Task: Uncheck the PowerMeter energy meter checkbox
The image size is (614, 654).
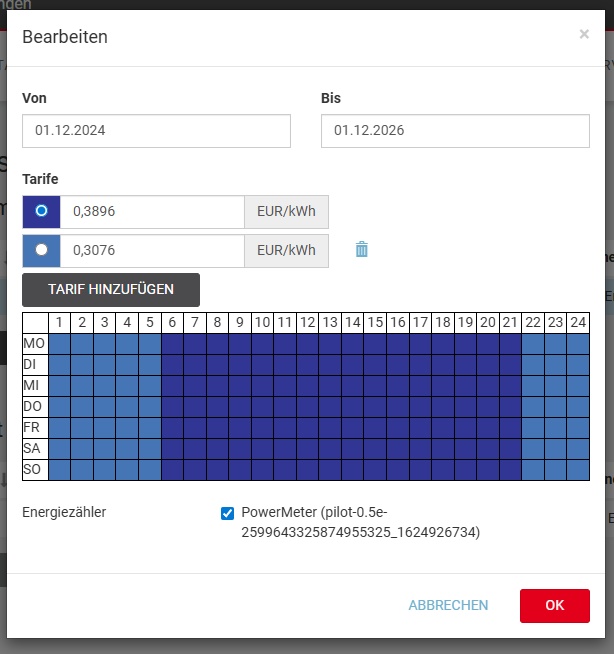Action: (227, 514)
